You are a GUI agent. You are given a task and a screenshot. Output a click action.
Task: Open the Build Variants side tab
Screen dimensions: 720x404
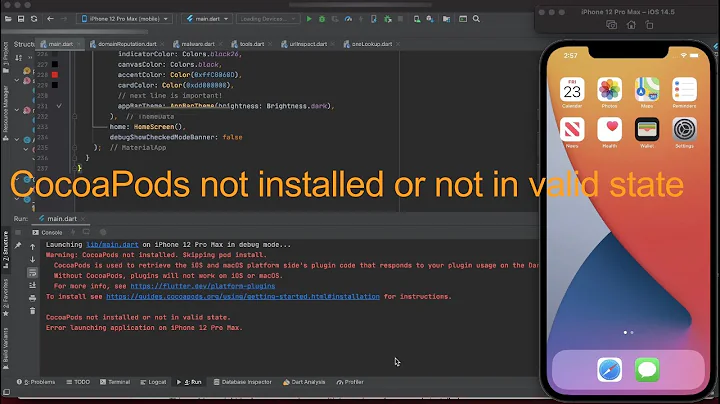pos(6,348)
